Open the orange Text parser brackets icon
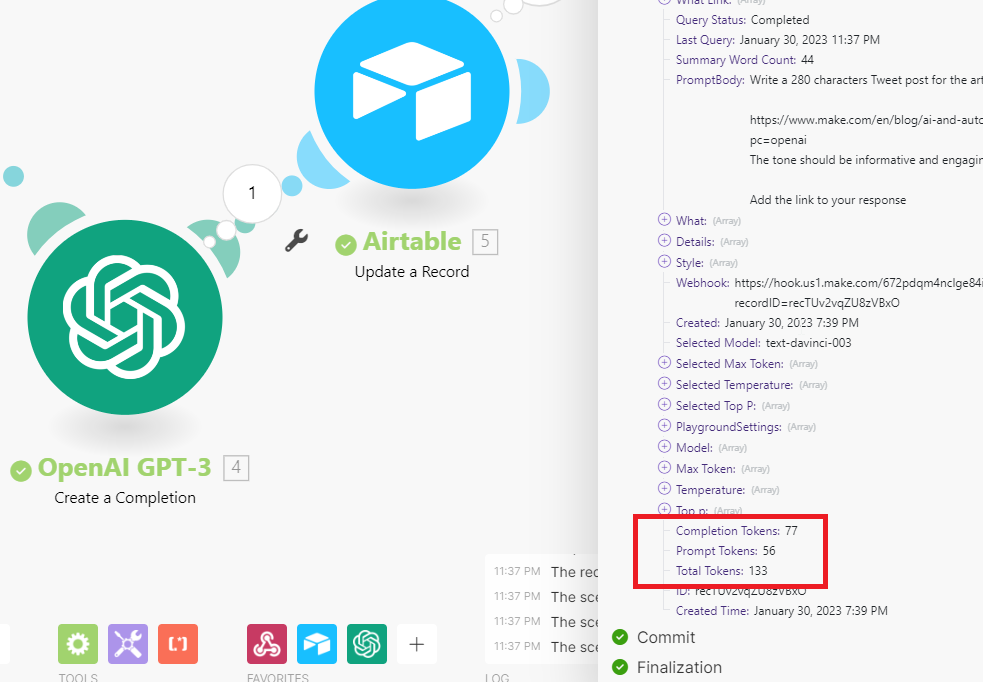983x682 pixels. tap(178, 644)
